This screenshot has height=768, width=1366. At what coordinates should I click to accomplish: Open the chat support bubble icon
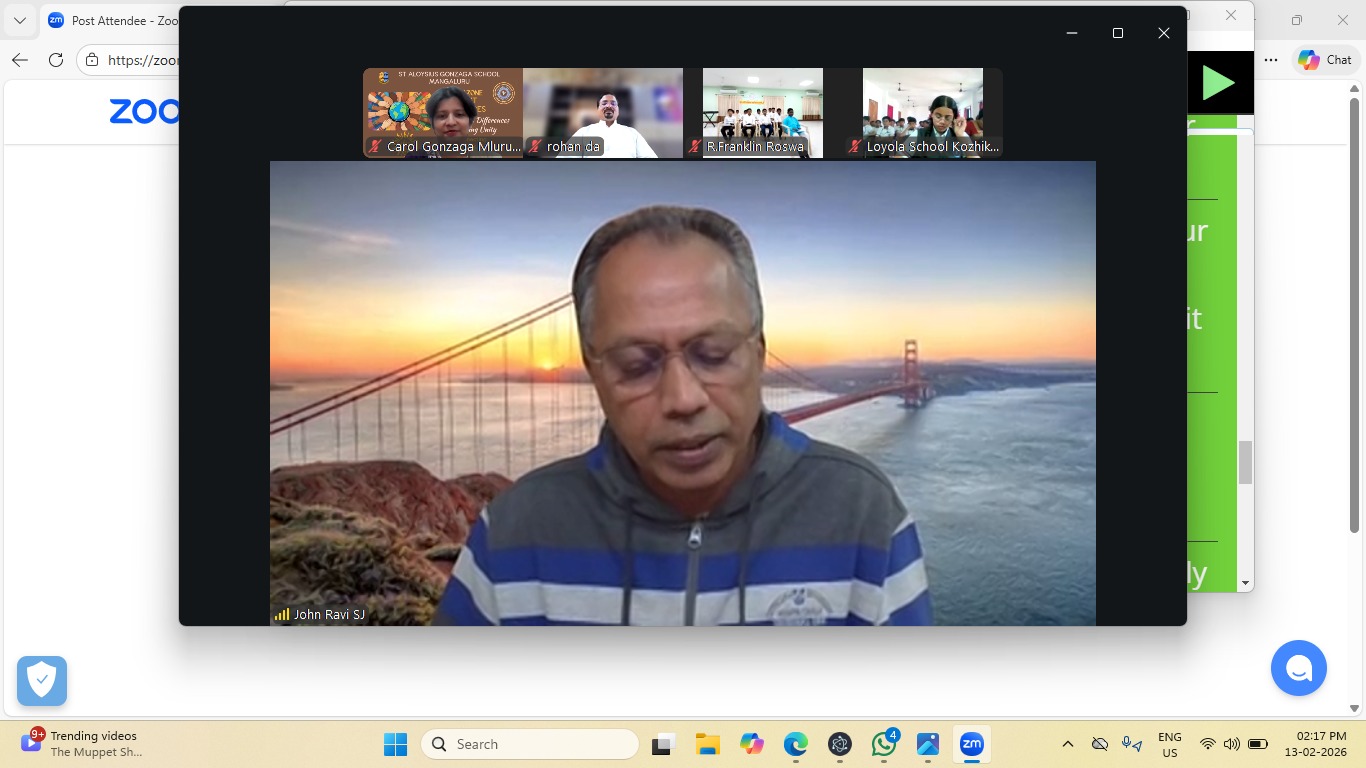[x=1298, y=668]
